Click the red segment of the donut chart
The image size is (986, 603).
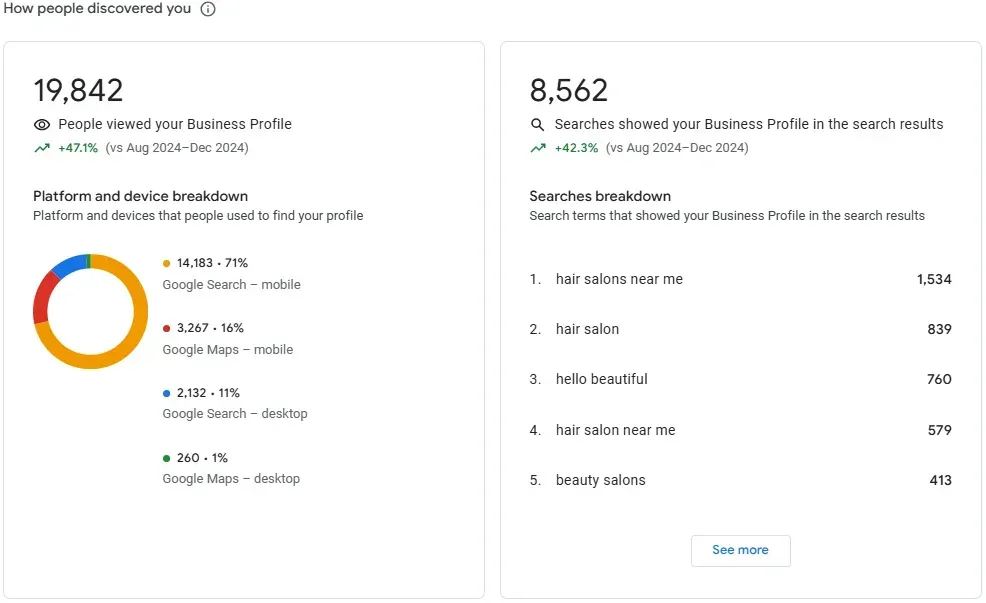pyautogui.click(x=42, y=300)
